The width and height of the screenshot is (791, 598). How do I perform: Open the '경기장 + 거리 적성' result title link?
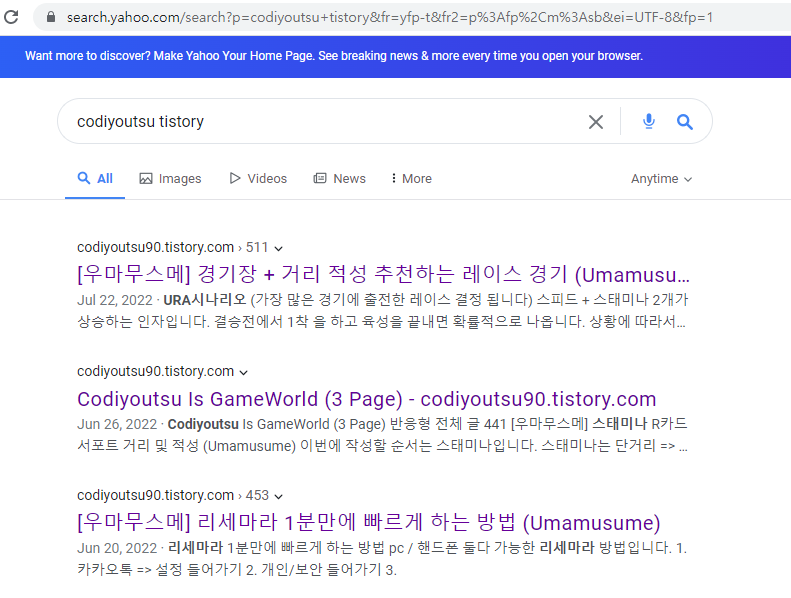[383, 275]
